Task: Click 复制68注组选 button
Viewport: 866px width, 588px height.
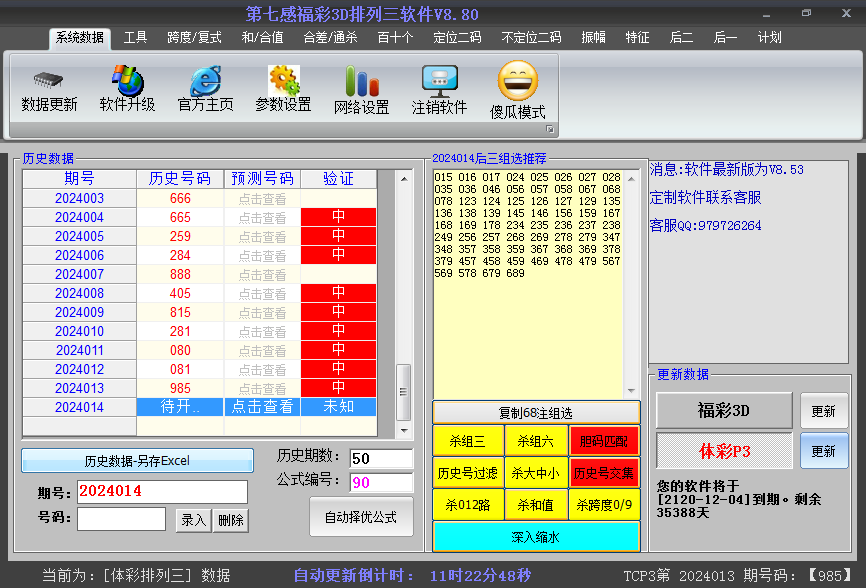Action: click(536, 413)
